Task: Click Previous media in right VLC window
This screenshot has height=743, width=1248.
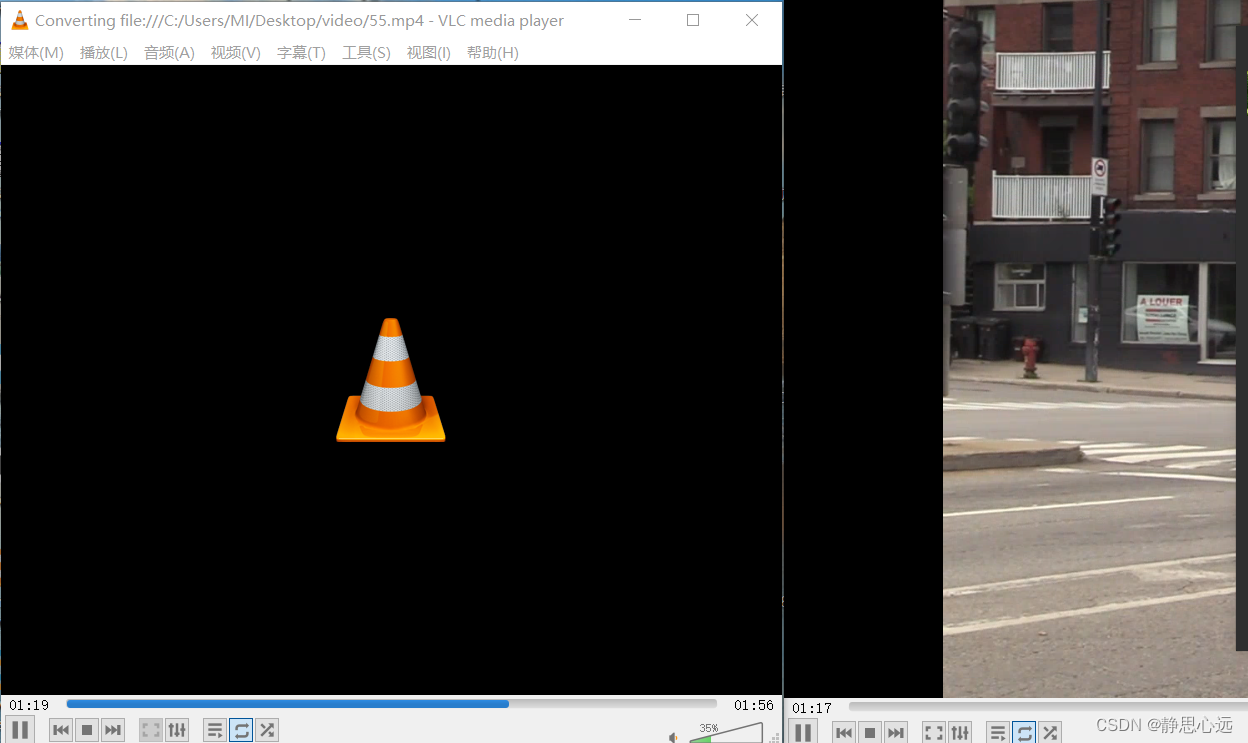Action: click(x=844, y=733)
